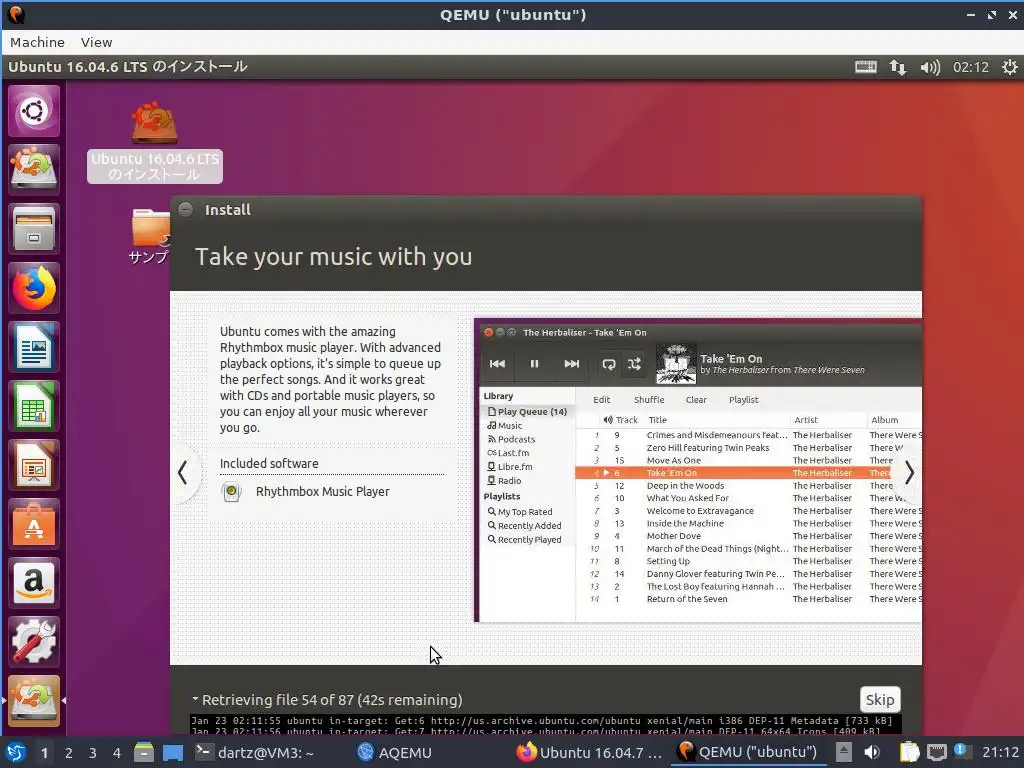This screenshot has width=1024, height=768.
Task: Click the tray display monitor icon
Action: tap(936, 752)
